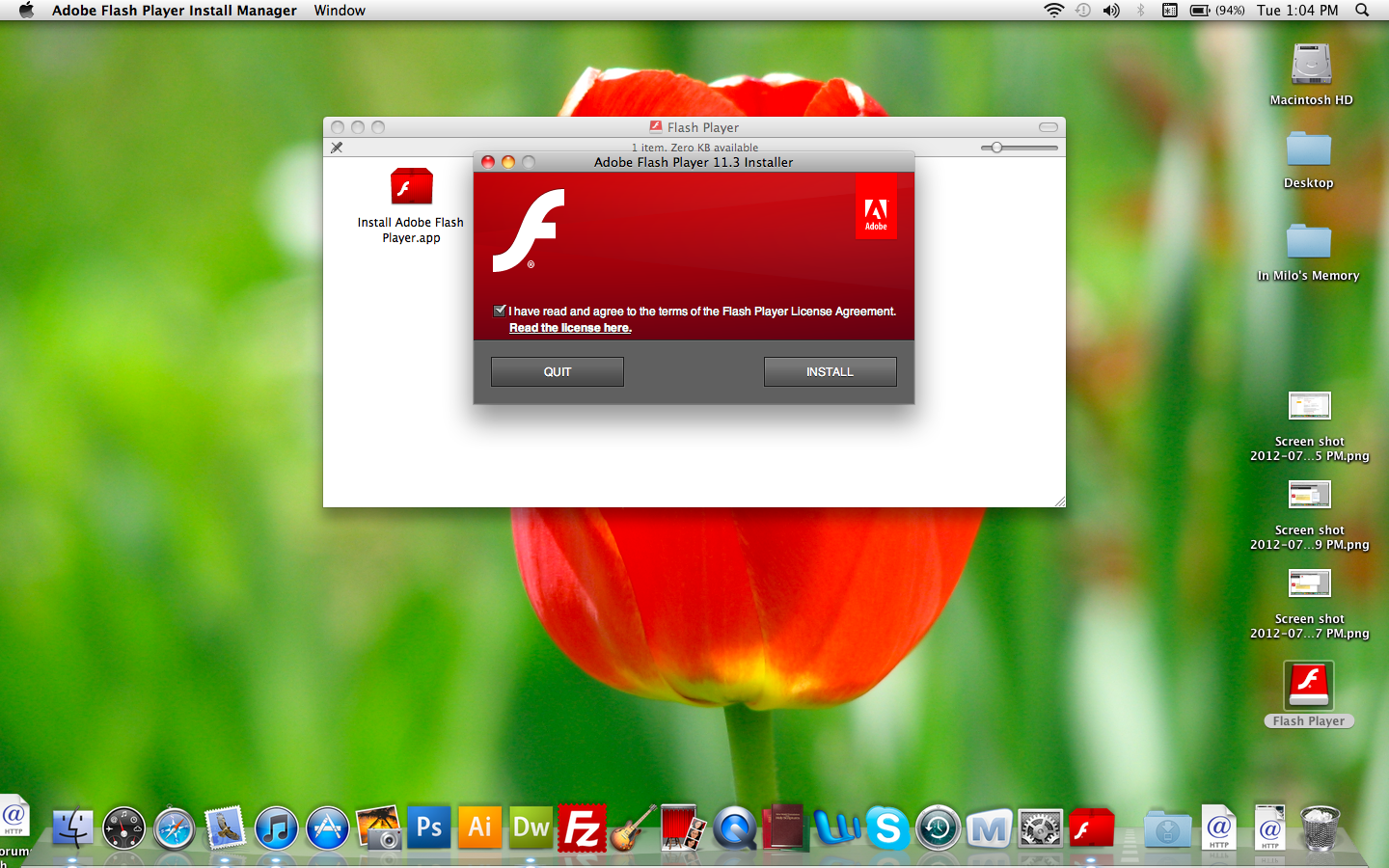The height and width of the screenshot is (868, 1389).
Task: Open the blue M app in Dock
Action: click(x=990, y=828)
